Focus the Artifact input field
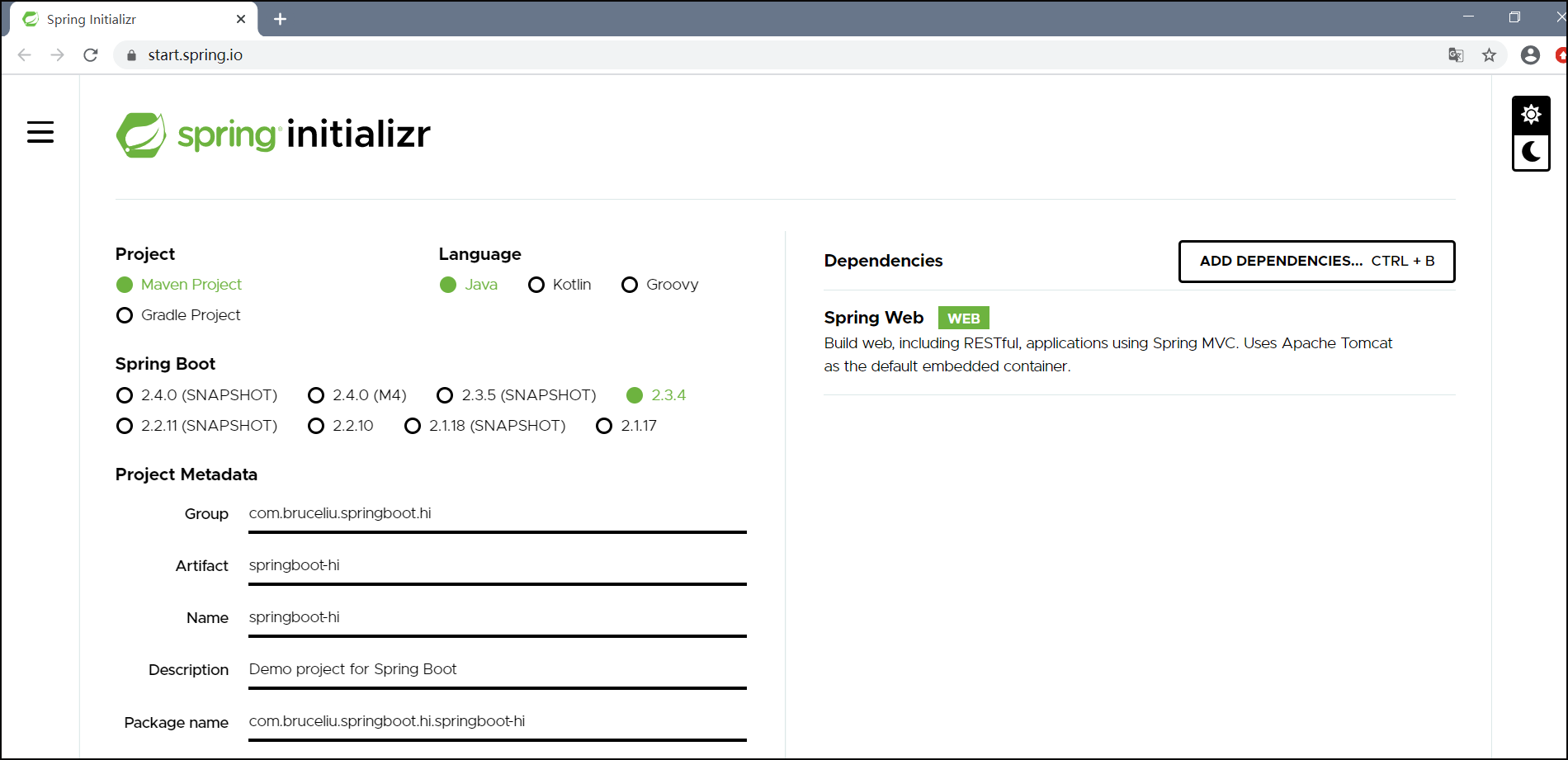1568x760 pixels. click(x=498, y=566)
